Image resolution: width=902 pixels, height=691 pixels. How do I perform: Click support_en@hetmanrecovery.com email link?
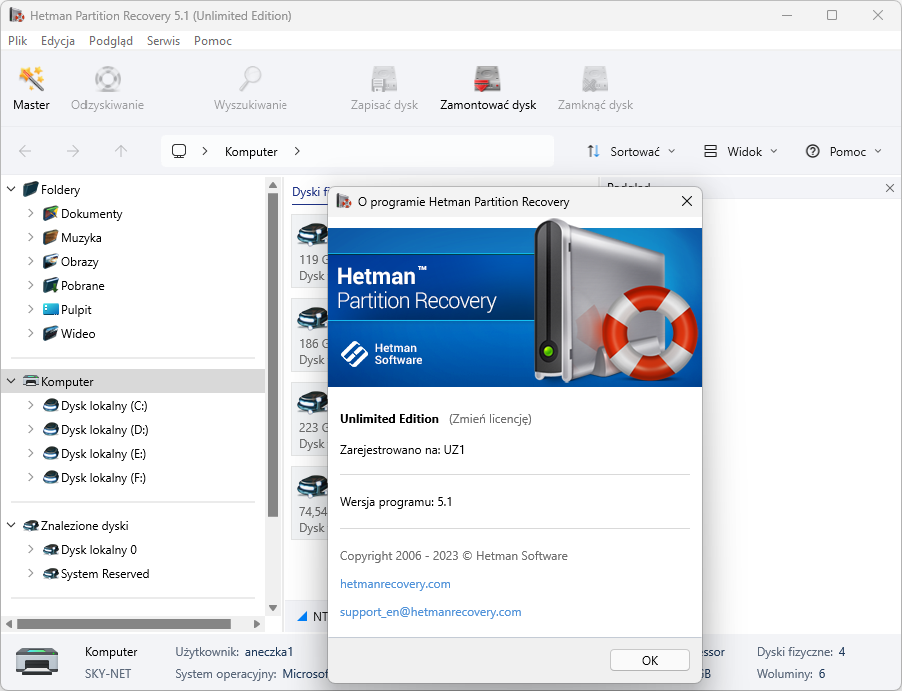(x=430, y=612)
